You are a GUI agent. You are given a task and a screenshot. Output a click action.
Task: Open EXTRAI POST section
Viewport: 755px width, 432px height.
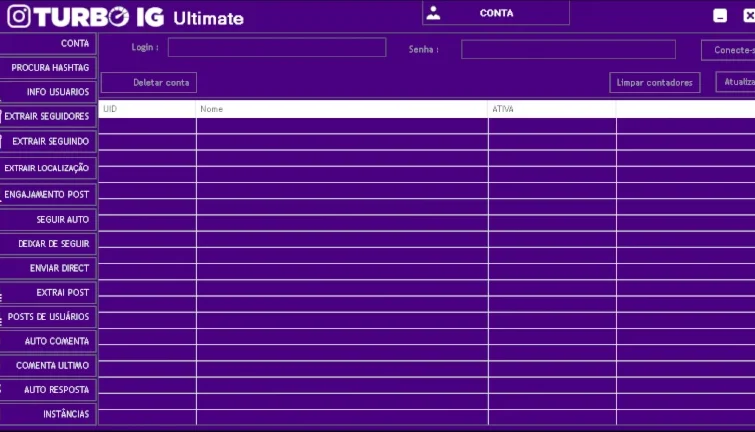(x=48, y=292)
